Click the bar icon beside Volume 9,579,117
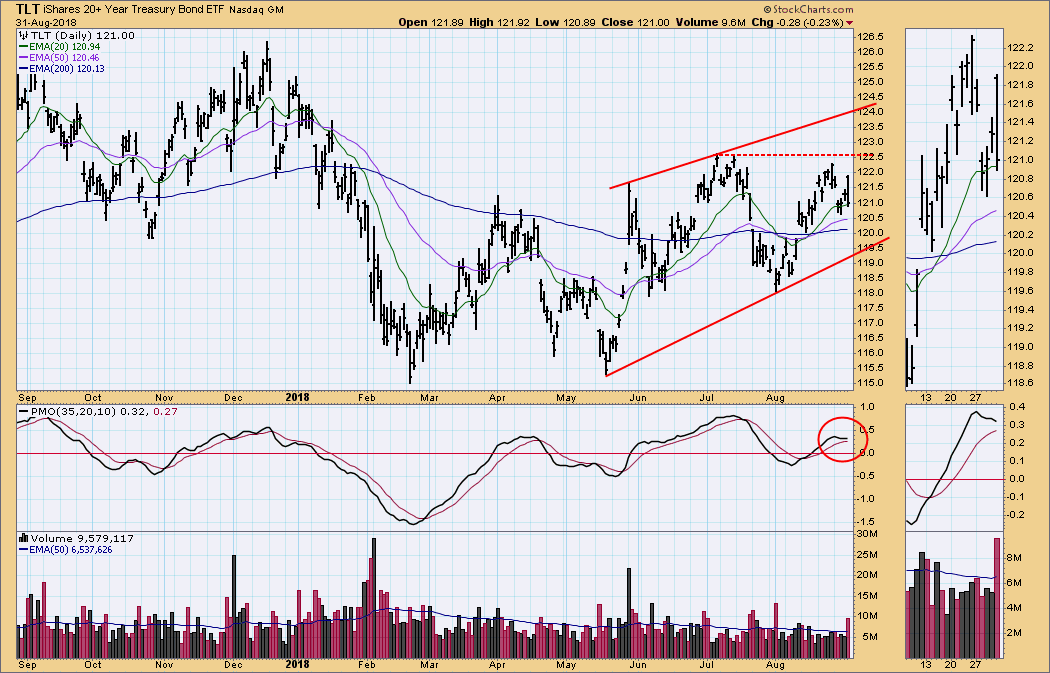 23,538
